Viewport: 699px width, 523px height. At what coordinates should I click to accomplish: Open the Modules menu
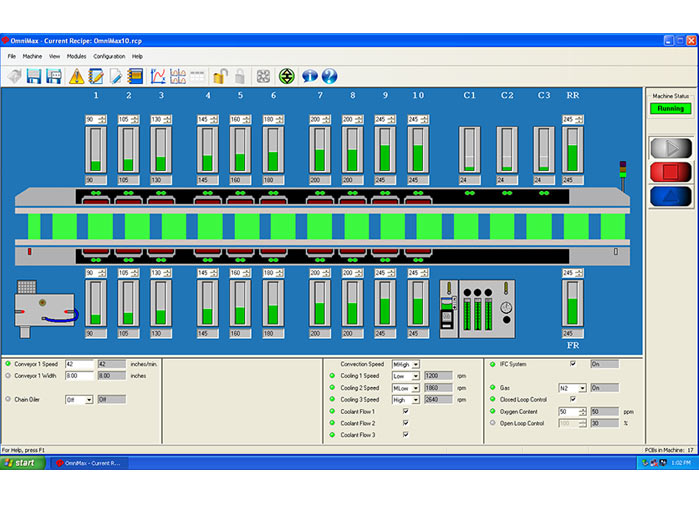pos(76,56)
